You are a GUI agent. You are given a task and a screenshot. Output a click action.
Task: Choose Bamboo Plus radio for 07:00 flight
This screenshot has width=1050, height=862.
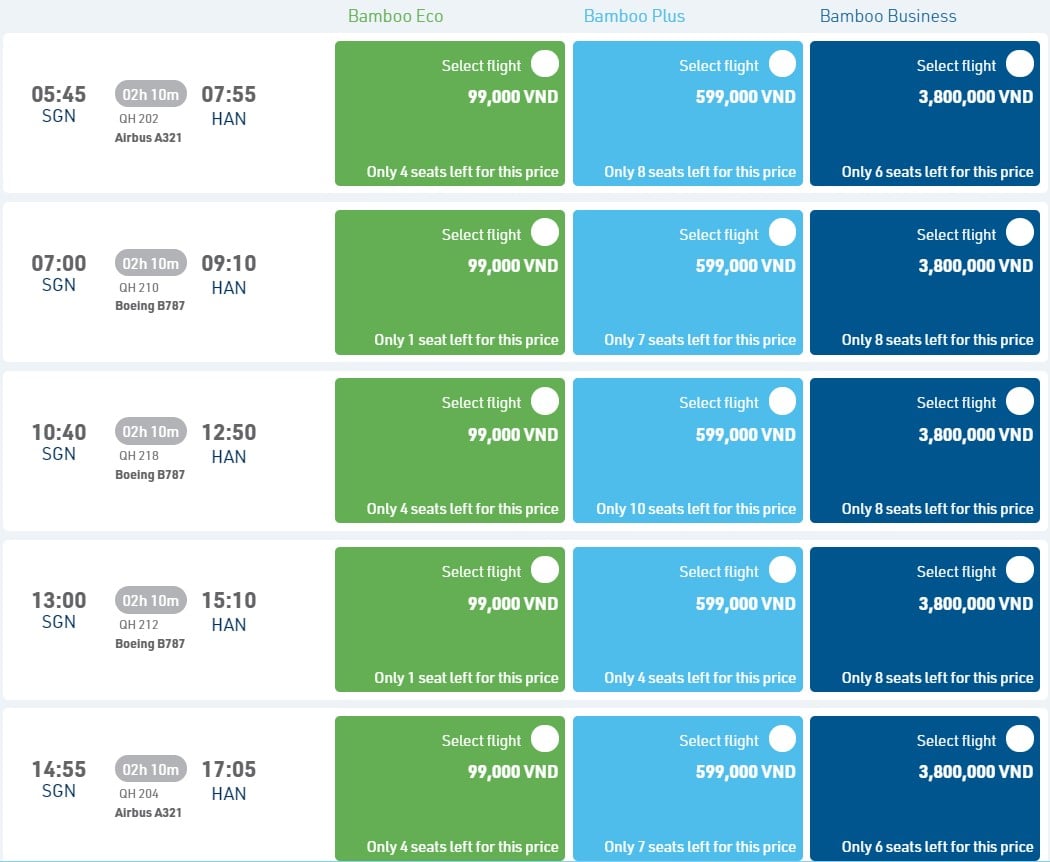point(782,233)
